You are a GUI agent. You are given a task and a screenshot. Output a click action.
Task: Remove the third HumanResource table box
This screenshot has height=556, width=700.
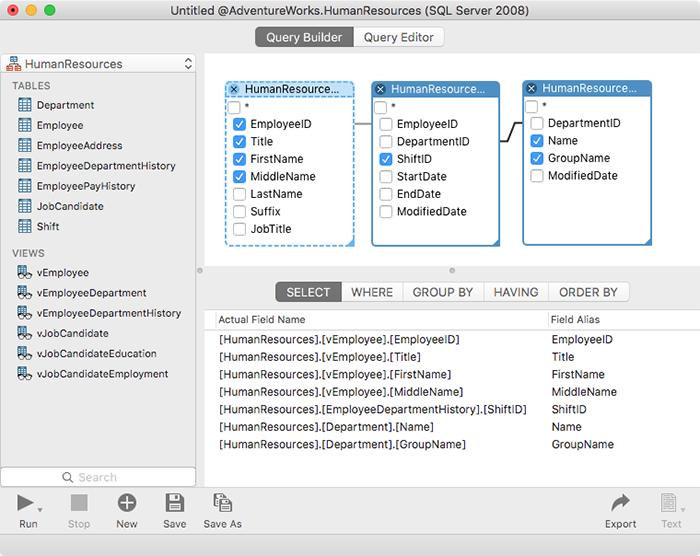coord(531,88)
